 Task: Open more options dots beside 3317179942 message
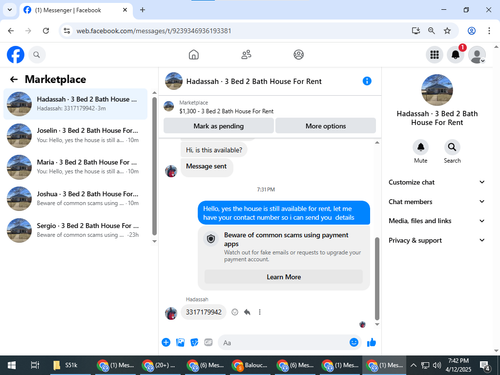(259, 312)
